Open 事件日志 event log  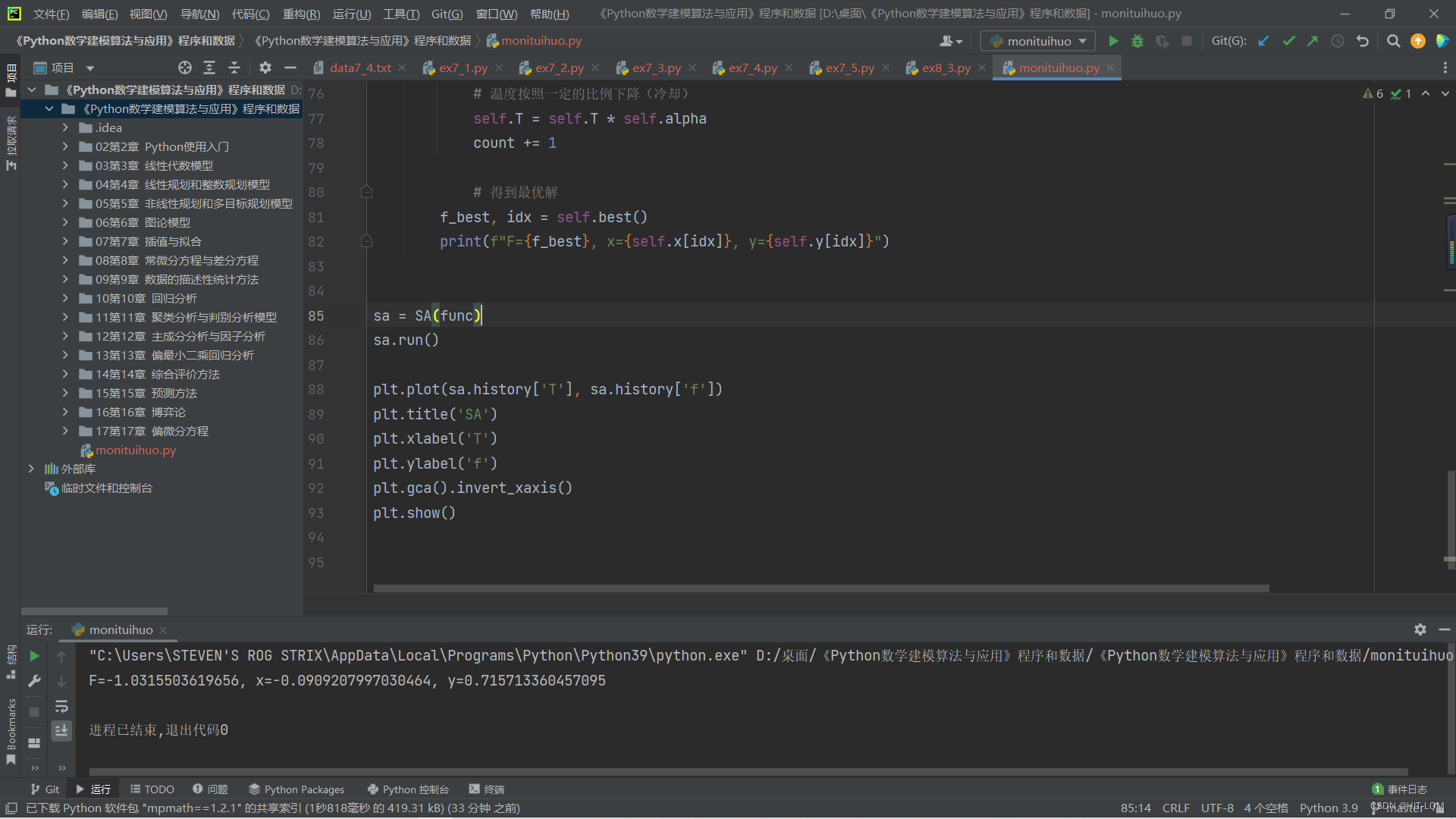1399,789
